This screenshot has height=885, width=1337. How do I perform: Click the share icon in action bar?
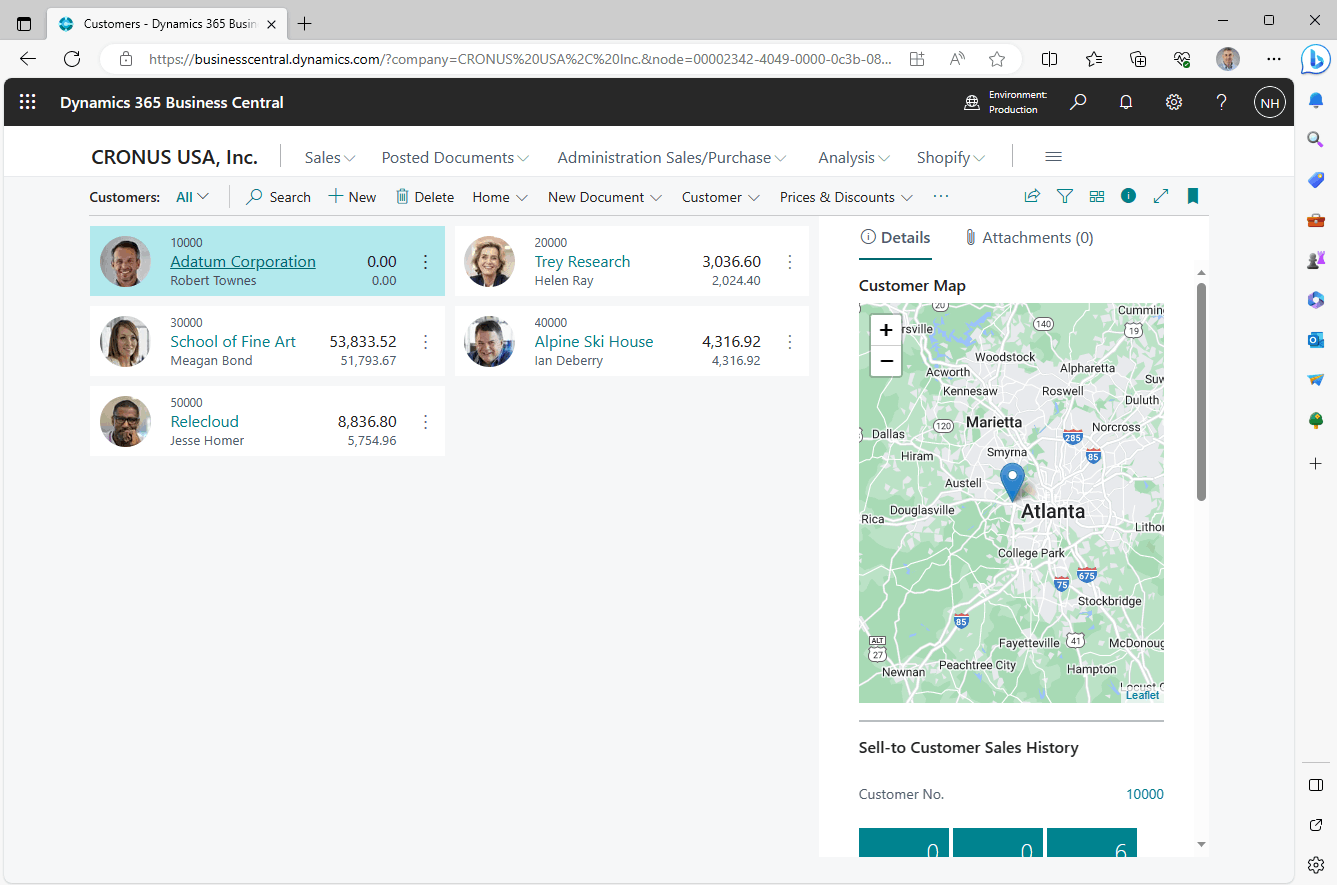[x=1032, y=197]
